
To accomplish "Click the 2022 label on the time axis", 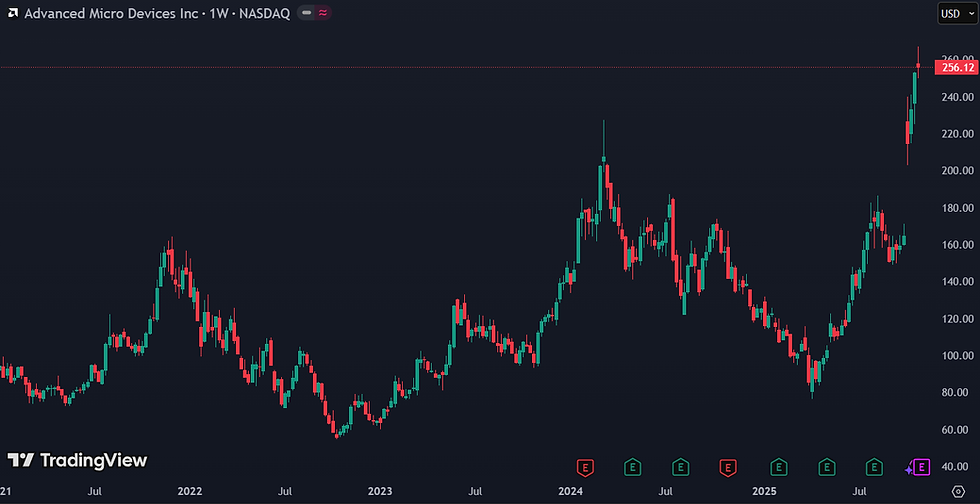I will pyautogui.click(x=190, y=491).
